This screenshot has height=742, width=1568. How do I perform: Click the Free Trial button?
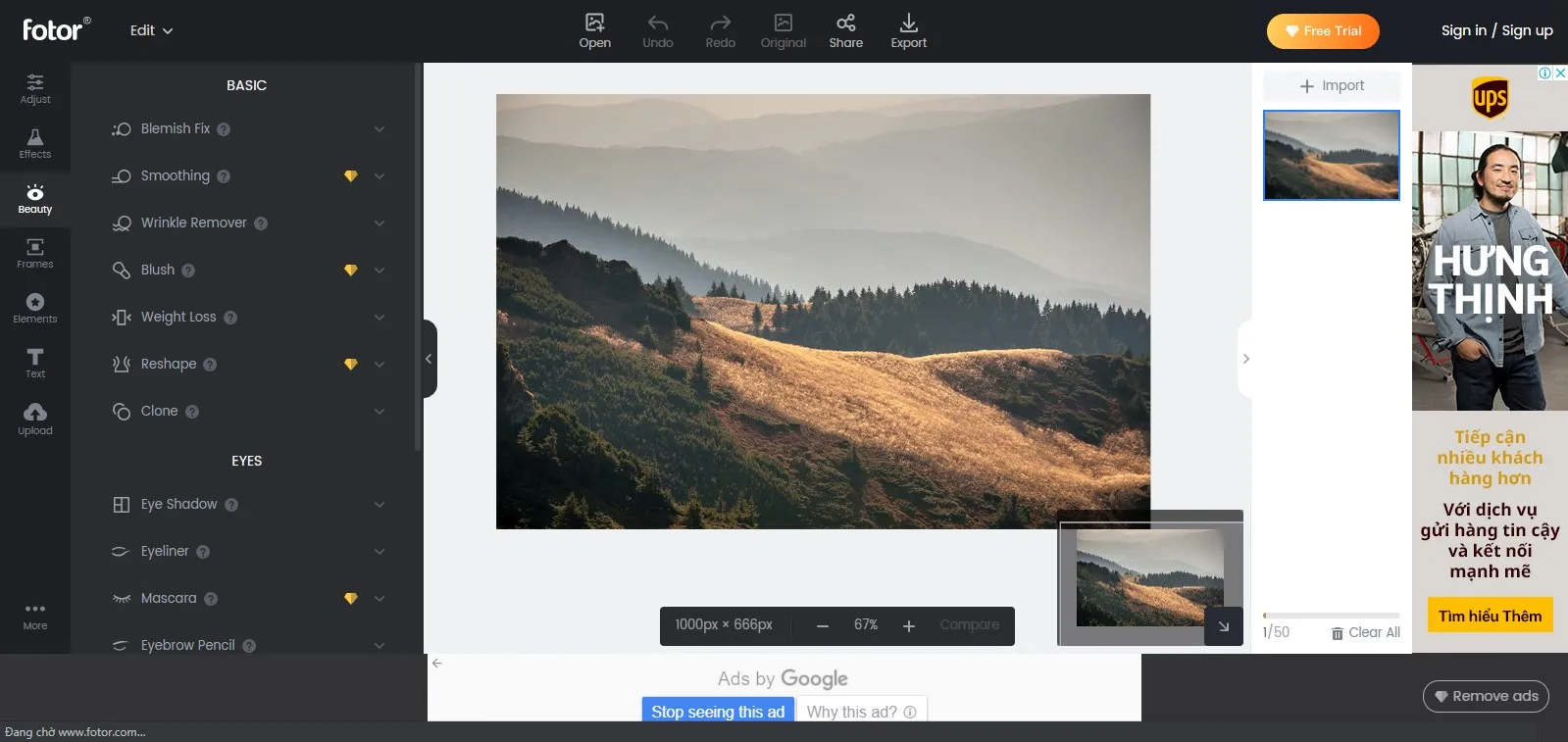point(1322,31)
